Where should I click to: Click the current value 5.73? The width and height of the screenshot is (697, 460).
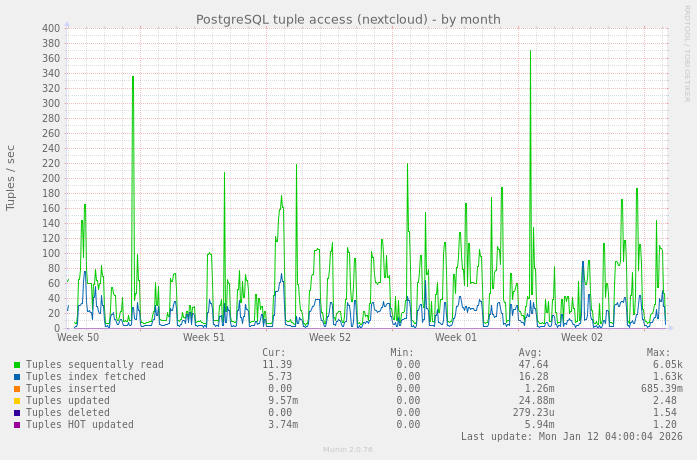click(280, 376)
